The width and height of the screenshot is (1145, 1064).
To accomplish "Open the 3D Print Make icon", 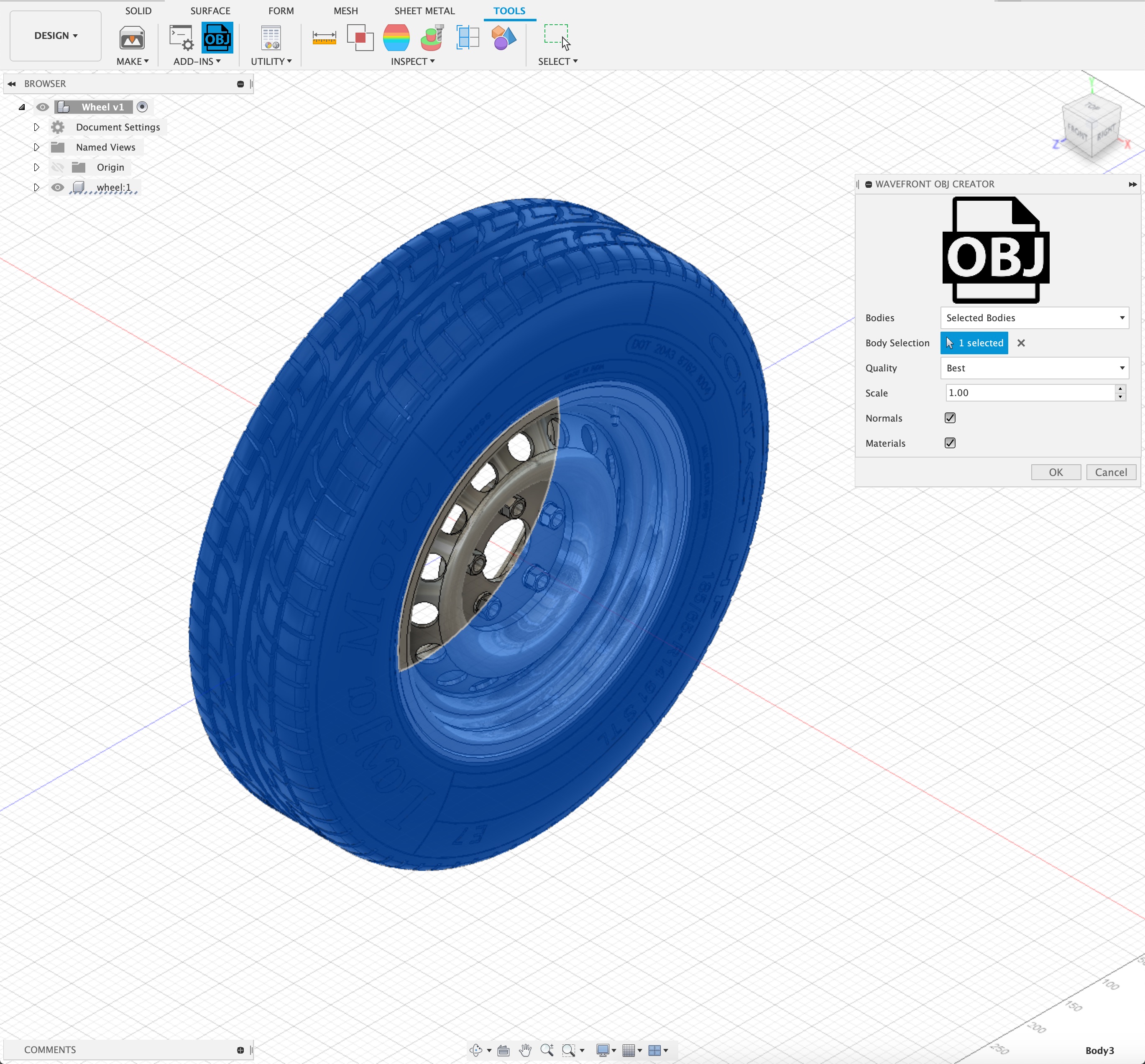I will (132, 38).
